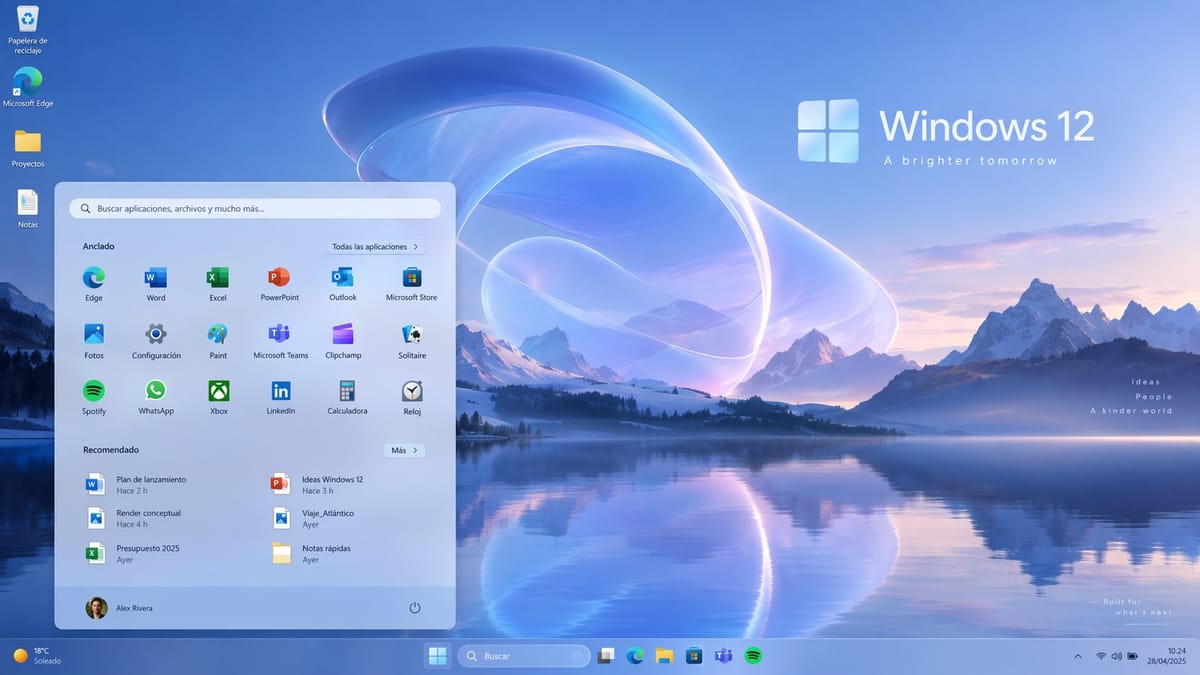Image resolution: width=1200 pixels, height=675 pixels.
Task: Launch Word from the pinned apps
Action: [x=156, y=283]
